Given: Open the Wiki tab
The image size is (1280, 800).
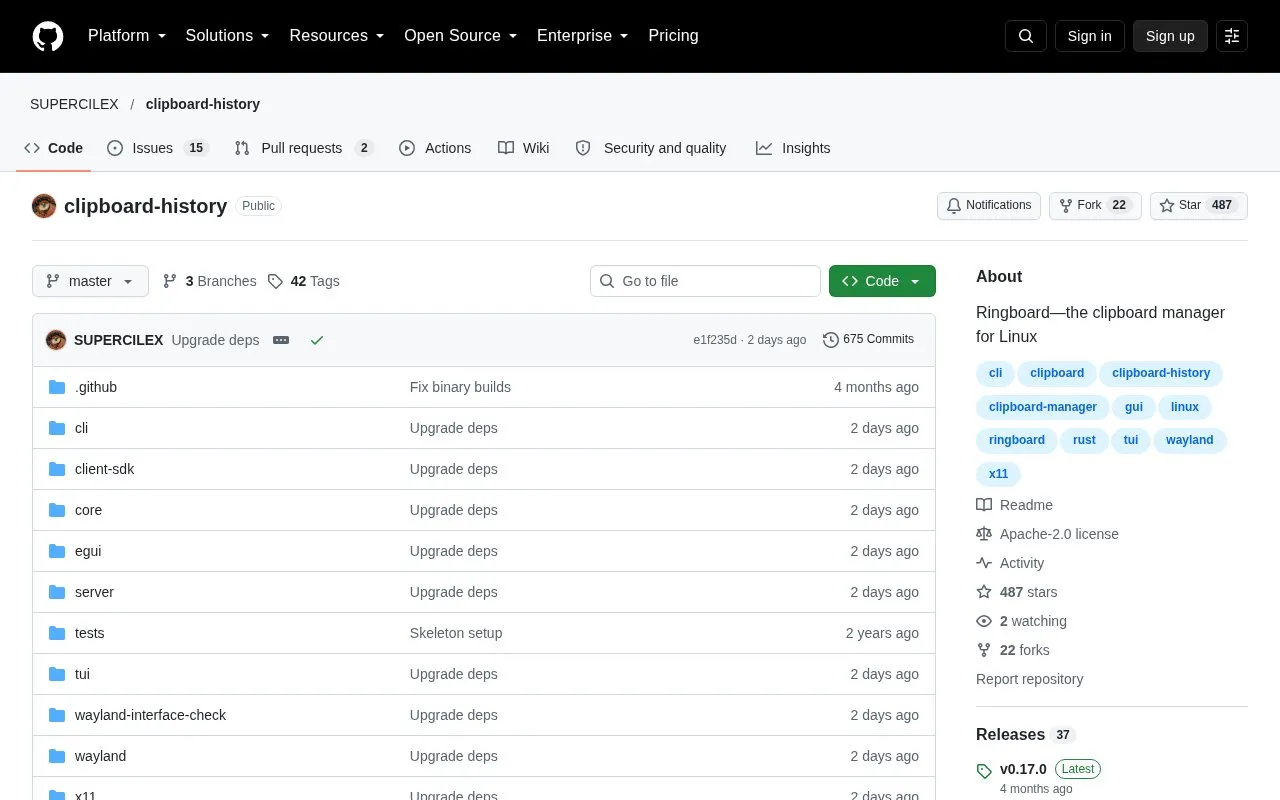Looking at the screenshot, I should click(x=524, y=148).
